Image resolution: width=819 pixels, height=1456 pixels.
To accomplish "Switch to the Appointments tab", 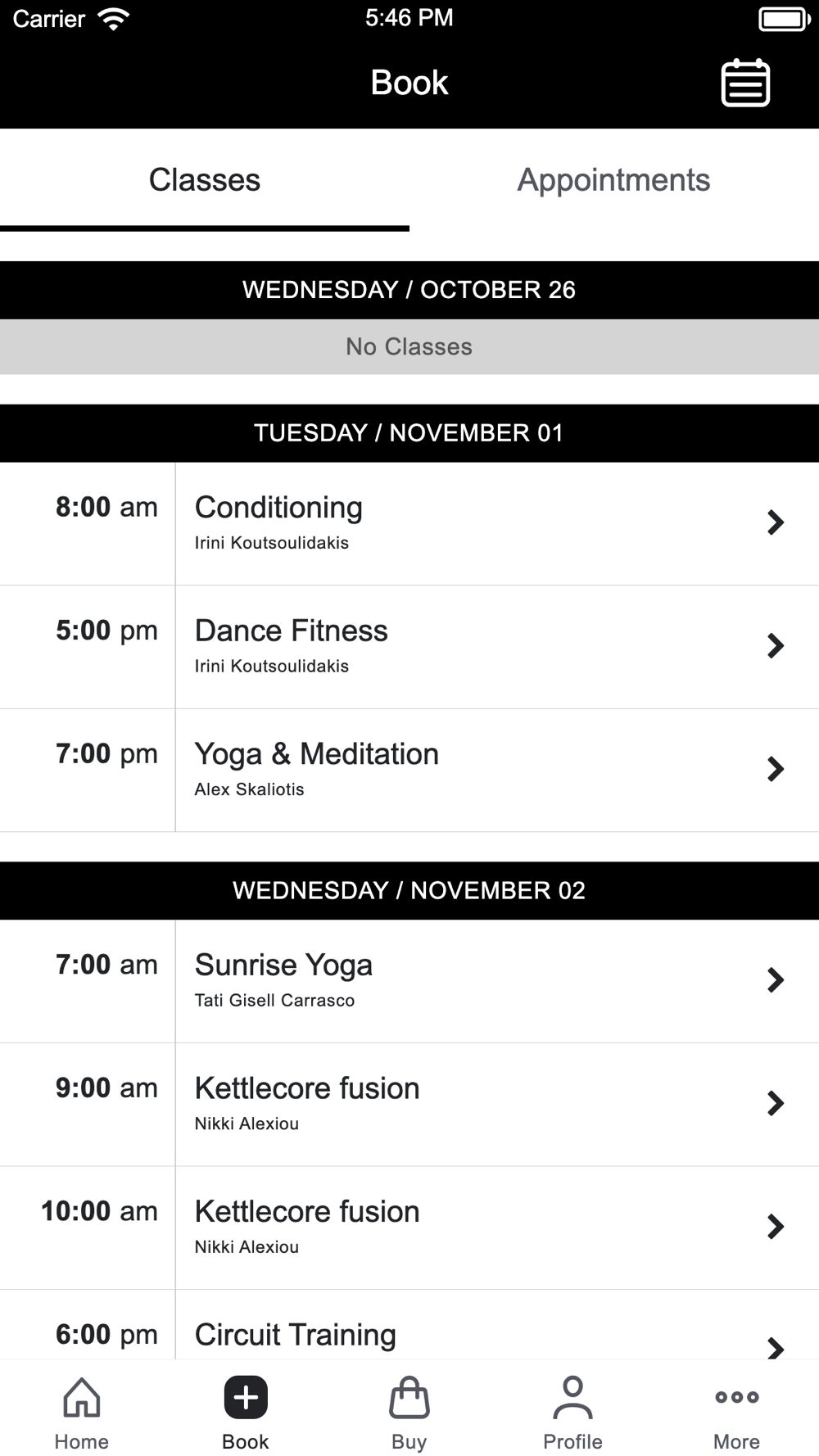I will (x=614, y=180).
